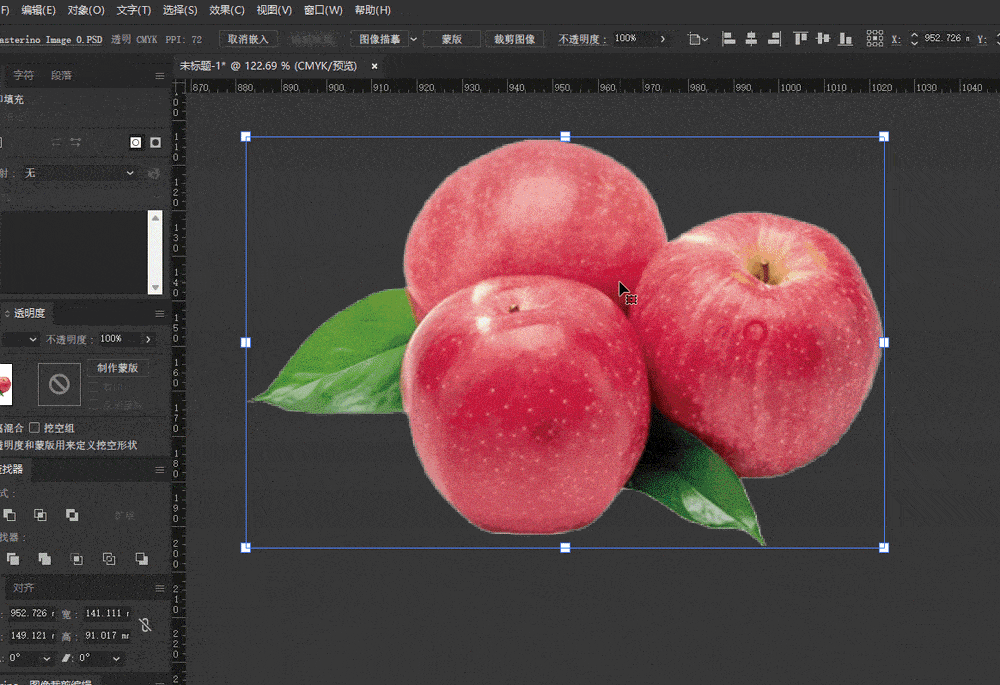Open the 帮助(H) menu
This screenshot has height=685, width=1000.
pyautogui.click(x=372, y=10)
